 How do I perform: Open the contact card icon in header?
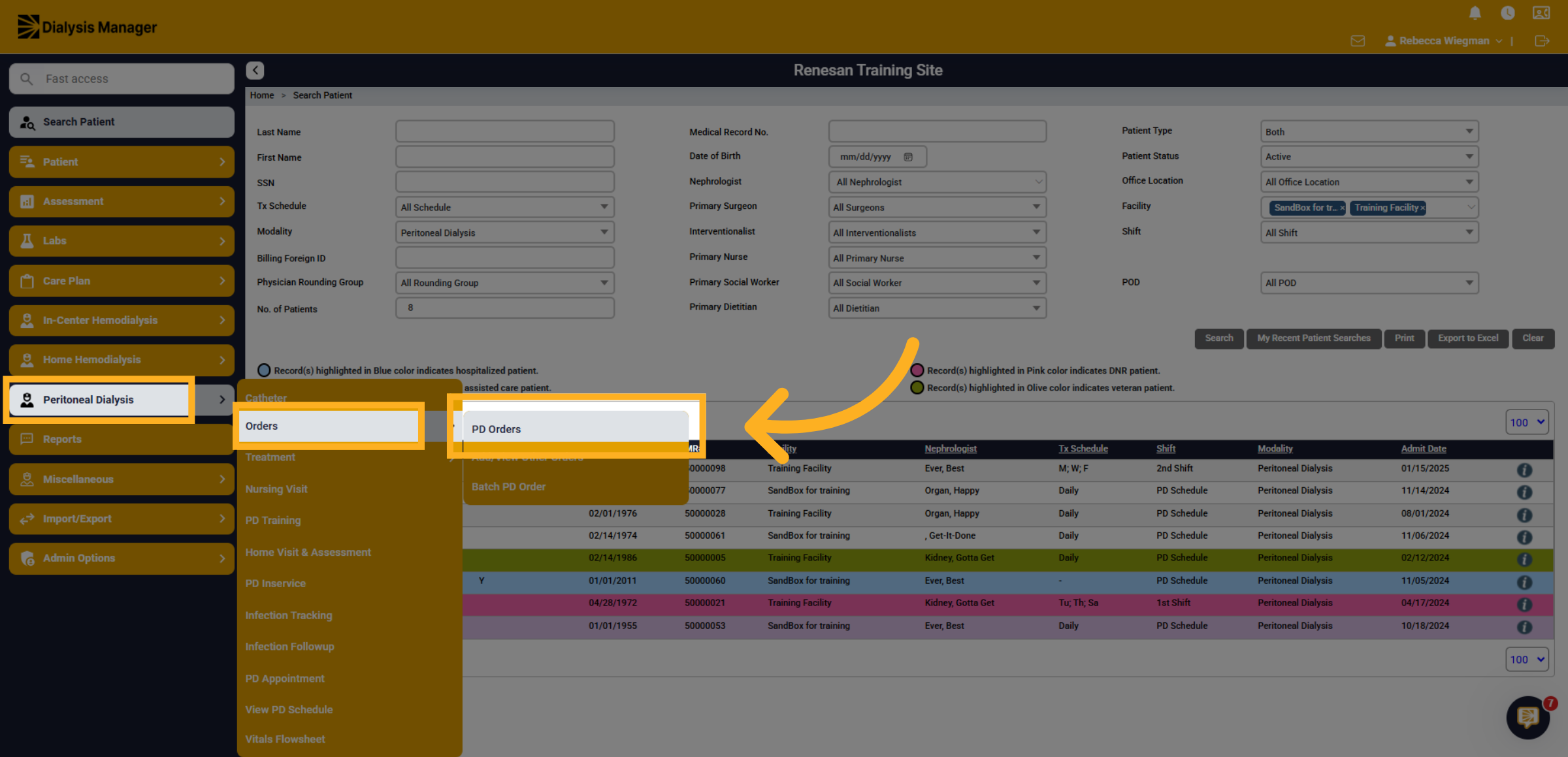click(1541, 13)
